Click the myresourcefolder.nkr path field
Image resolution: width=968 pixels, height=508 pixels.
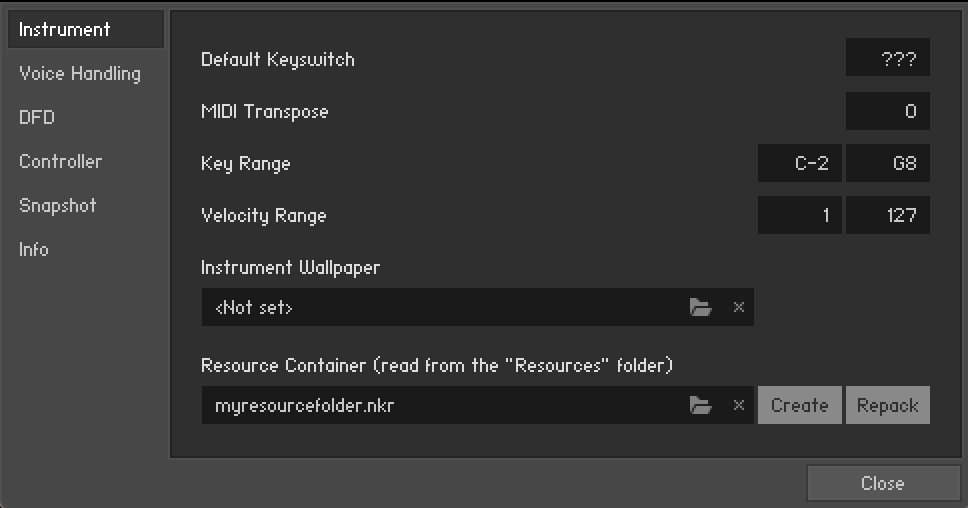(x=440, y=405)
